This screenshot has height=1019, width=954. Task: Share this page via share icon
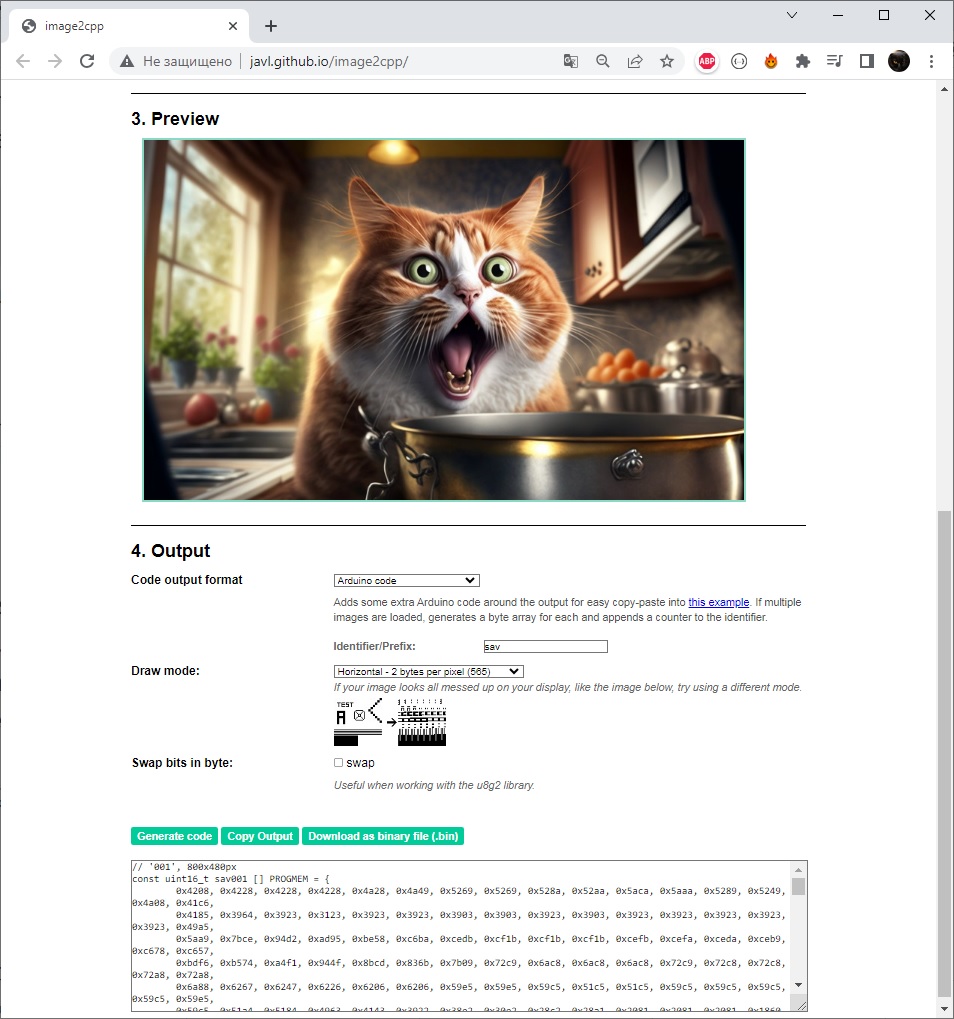(x=635, y=61)
